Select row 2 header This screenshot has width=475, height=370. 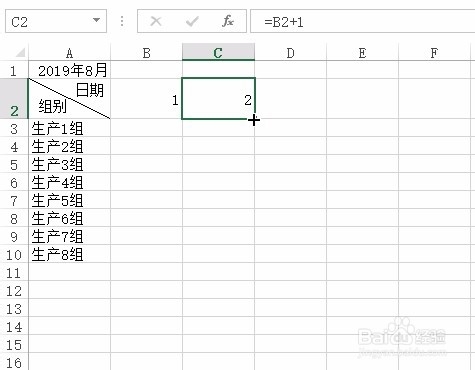pos(14,99)
